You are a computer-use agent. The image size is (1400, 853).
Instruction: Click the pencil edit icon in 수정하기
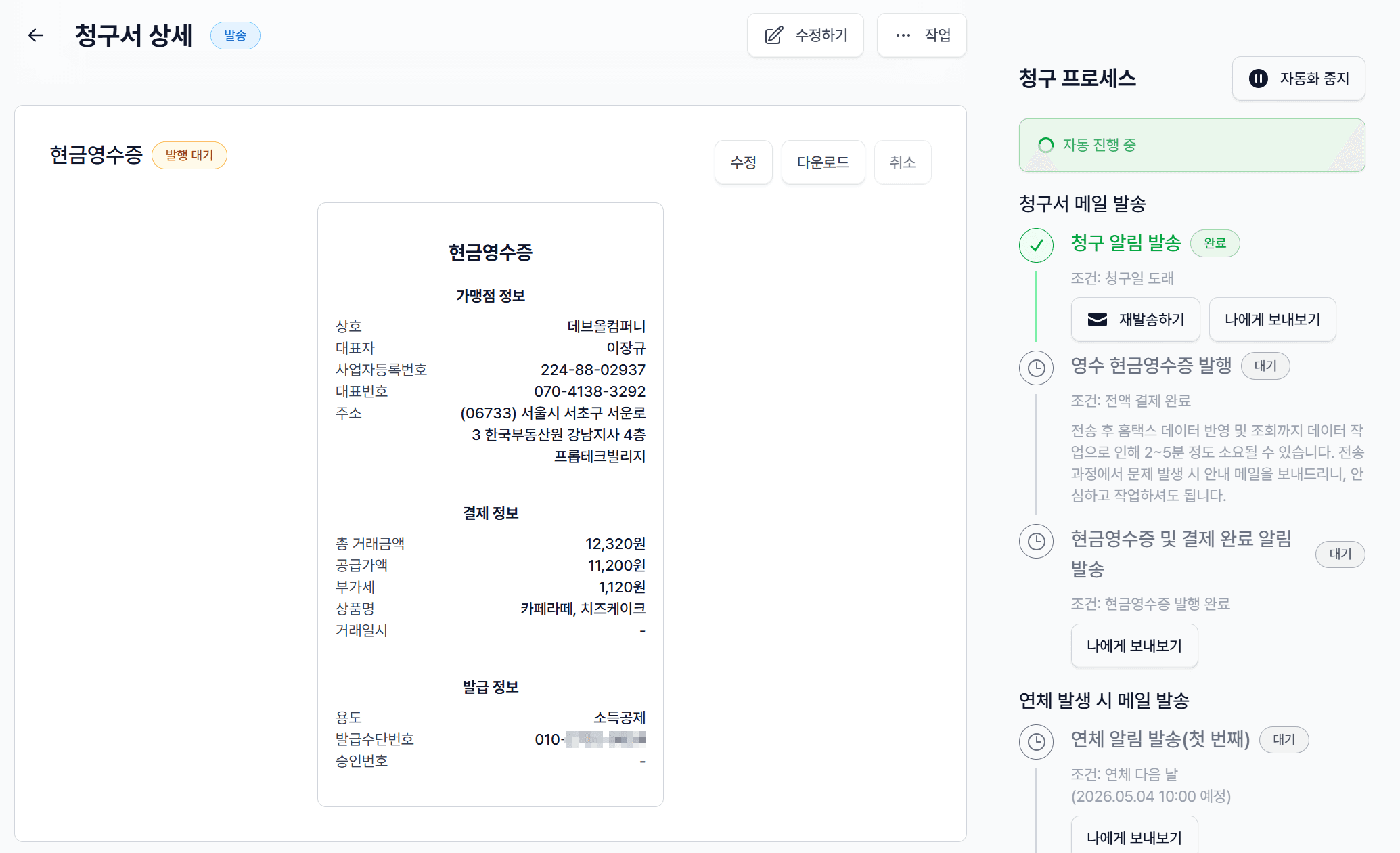774,35
